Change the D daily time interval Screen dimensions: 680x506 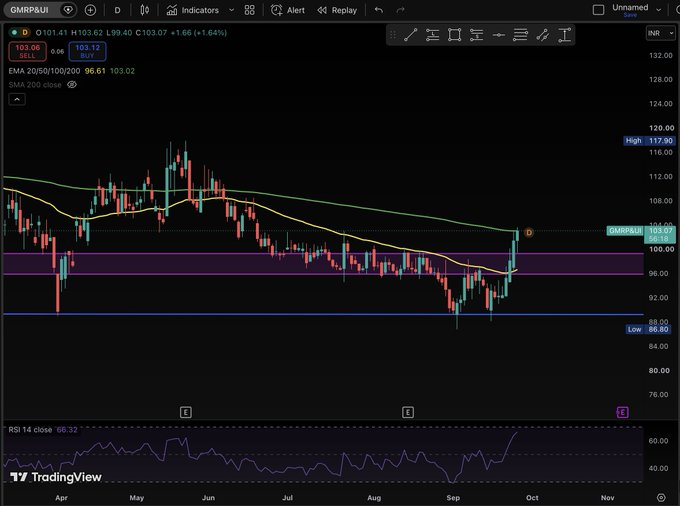117,10
